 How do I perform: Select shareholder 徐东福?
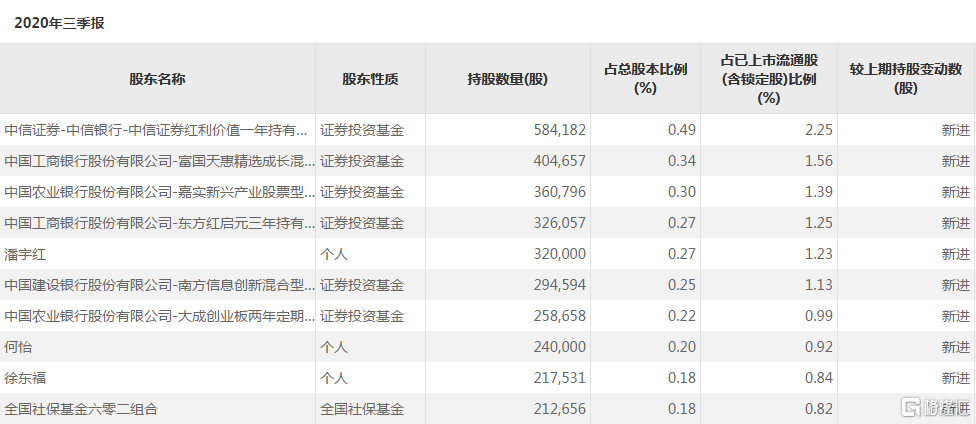pos(26,378)
